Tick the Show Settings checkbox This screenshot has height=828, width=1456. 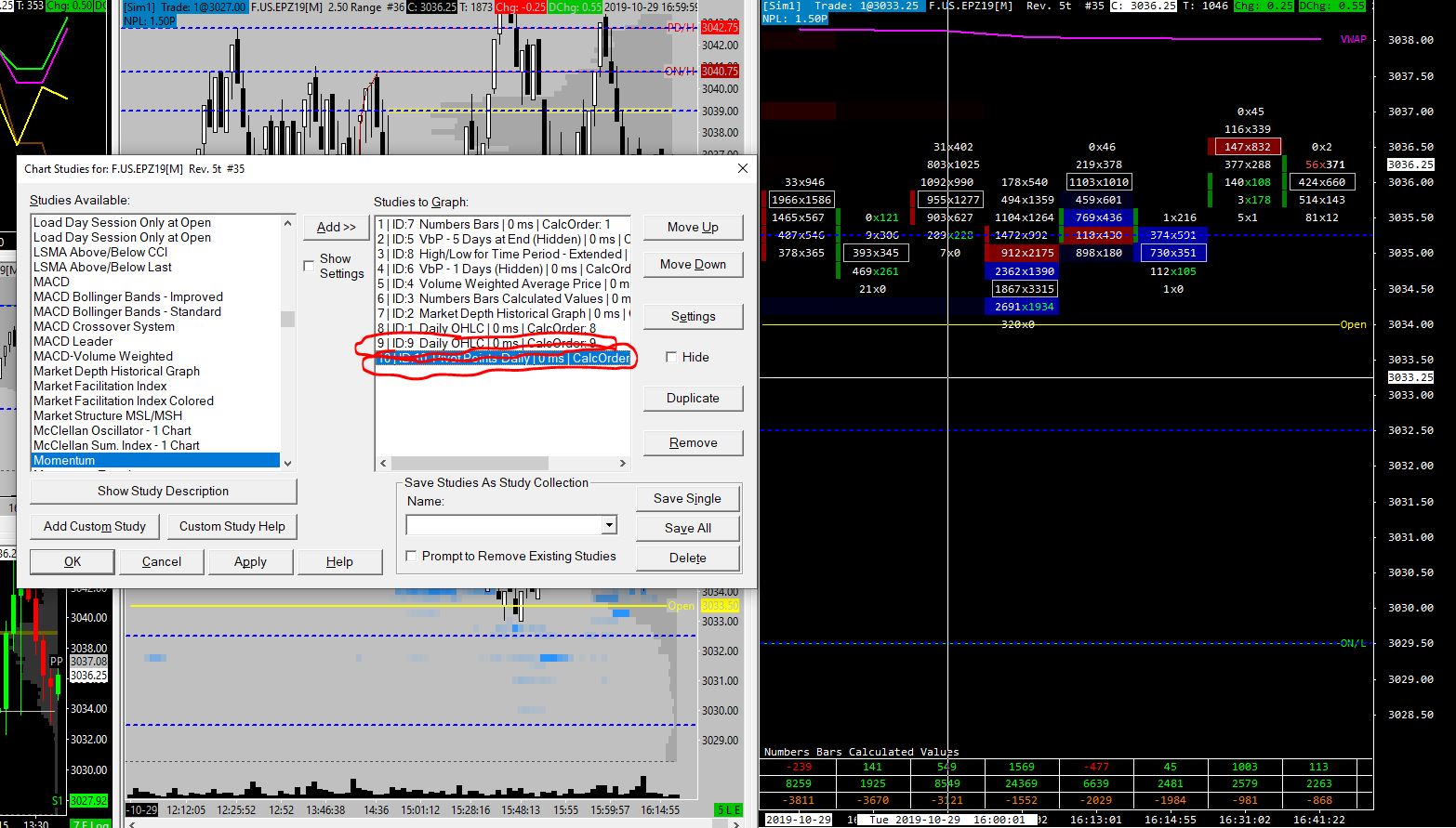tap(309, 267)
